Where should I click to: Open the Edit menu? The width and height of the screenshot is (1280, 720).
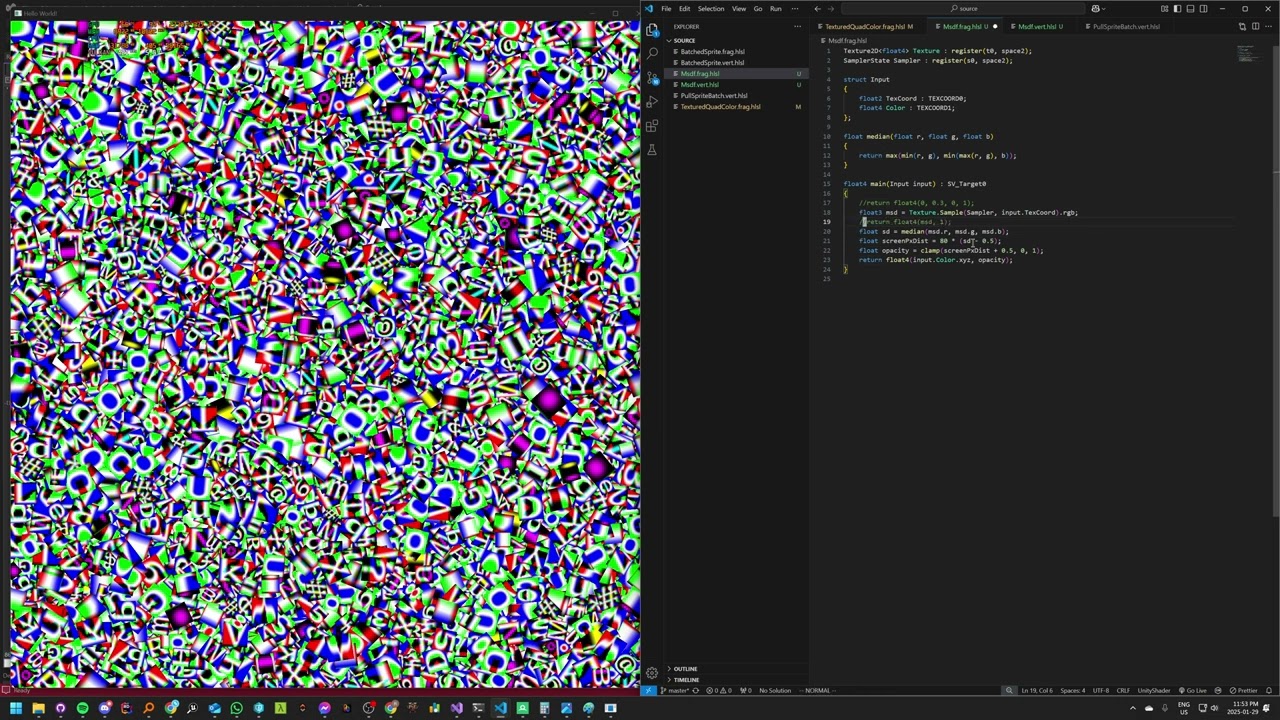click(x=684, y=9)
